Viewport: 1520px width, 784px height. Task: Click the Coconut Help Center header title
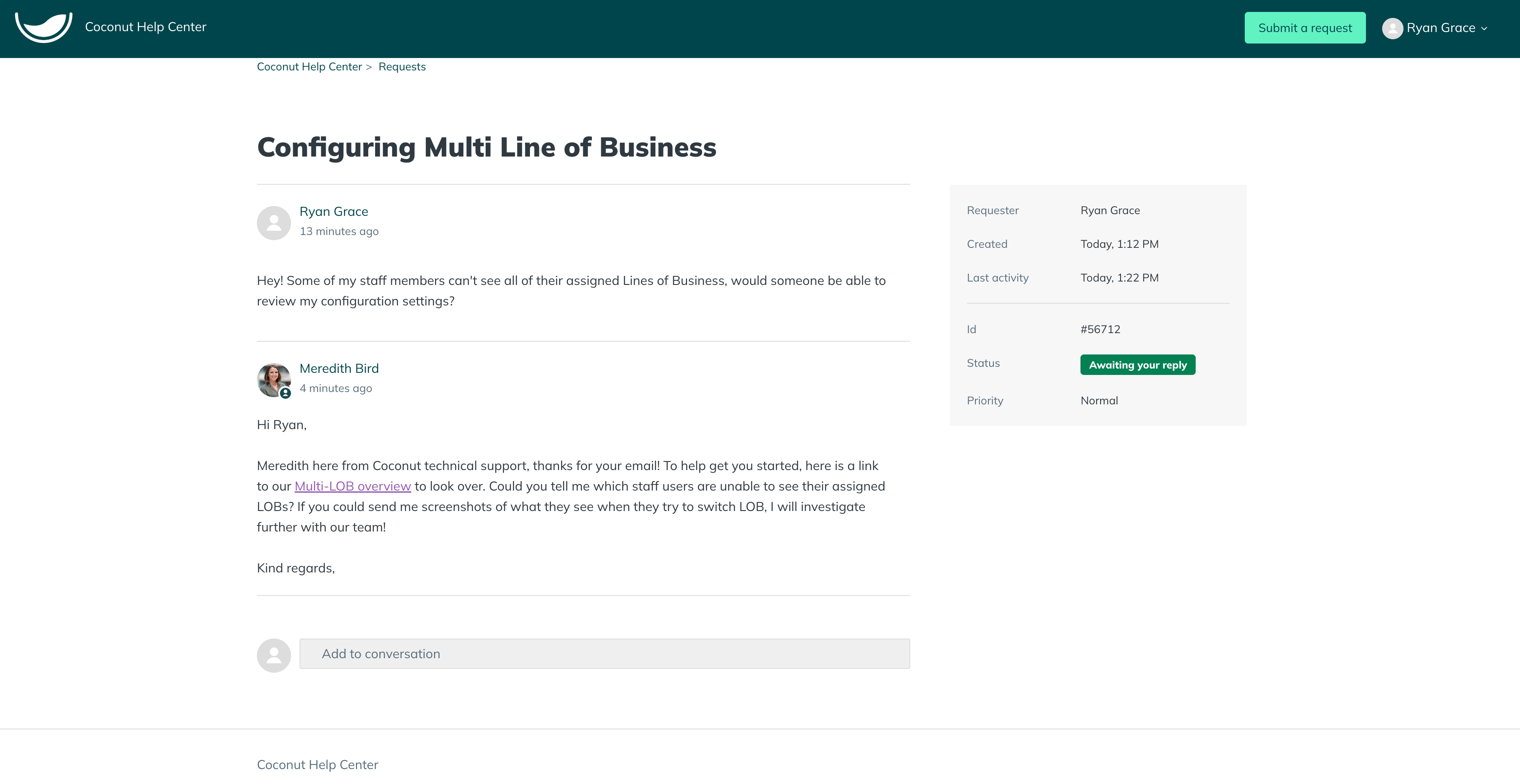pyautogui.click(x=146, y=27)
